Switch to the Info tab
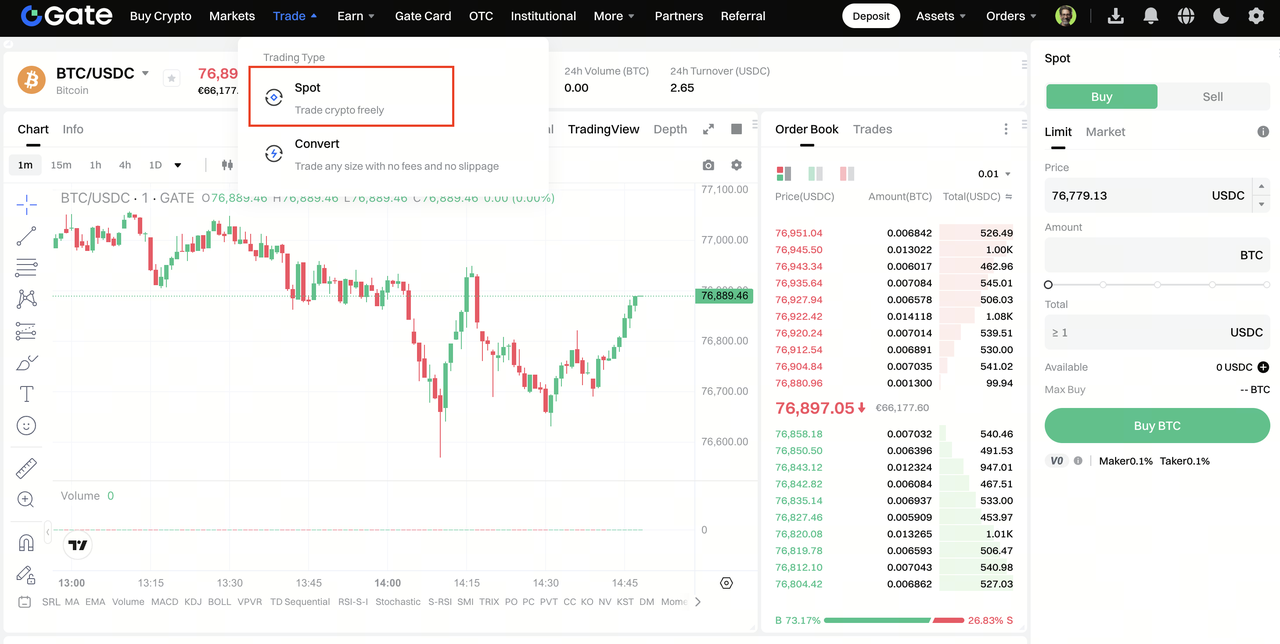1280x644 pixels. pyautogui.click(x=73, y=129)
